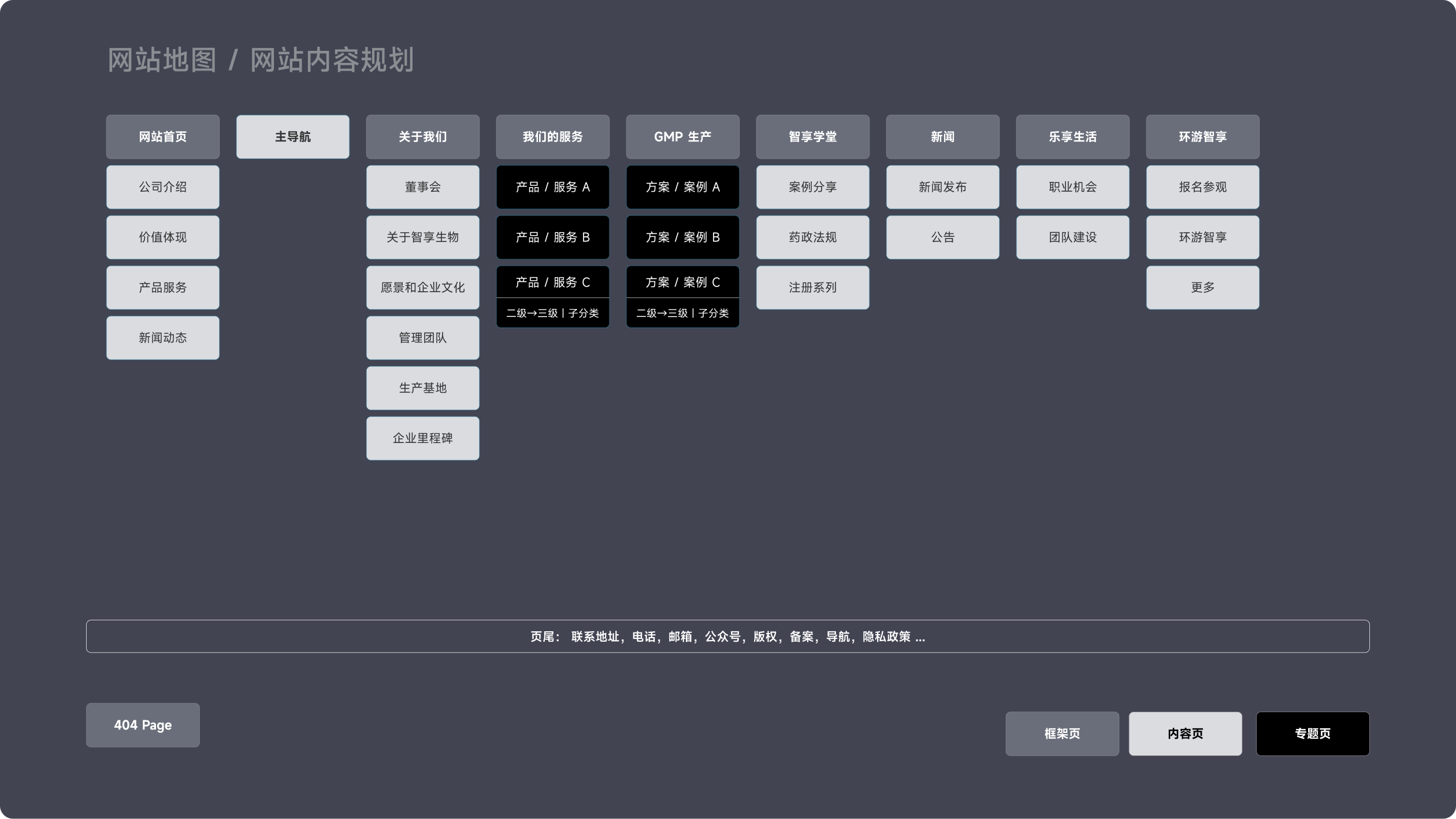
Task: Select the GMP 生产 header
Action: click(682, 137)
